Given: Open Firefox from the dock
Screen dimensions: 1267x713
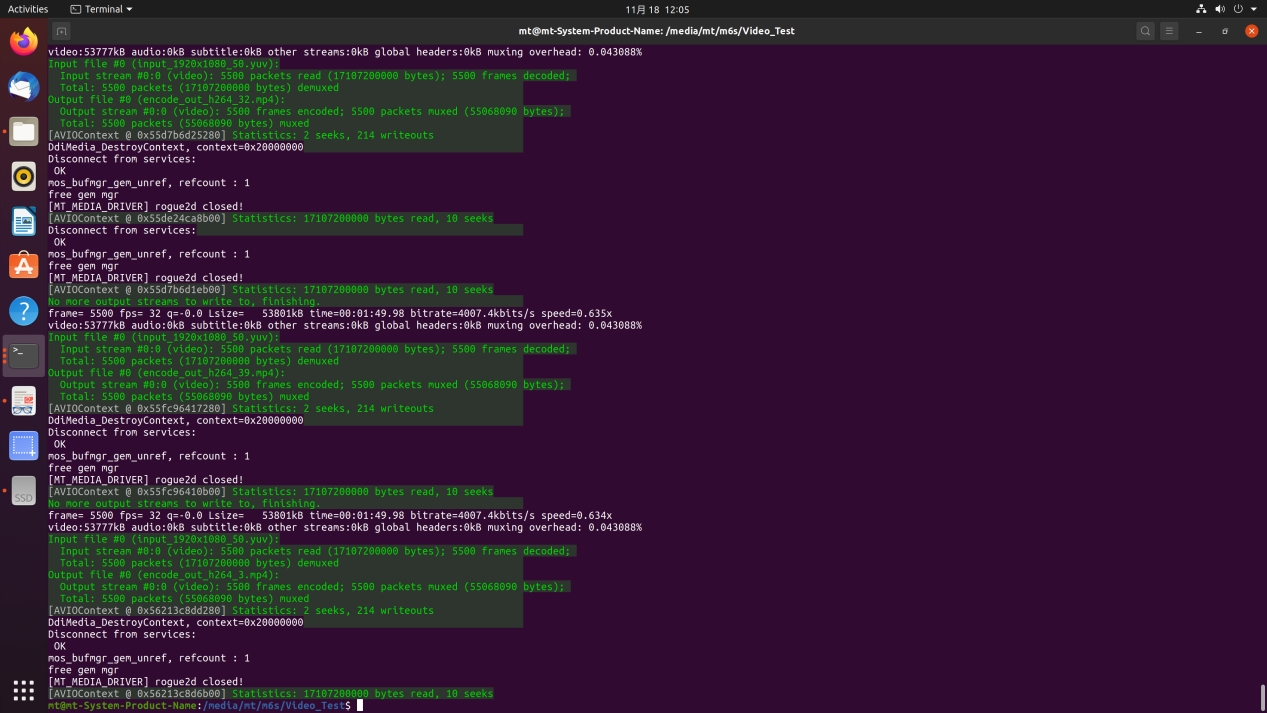Looking at the screenshot, I should (24, 42).
